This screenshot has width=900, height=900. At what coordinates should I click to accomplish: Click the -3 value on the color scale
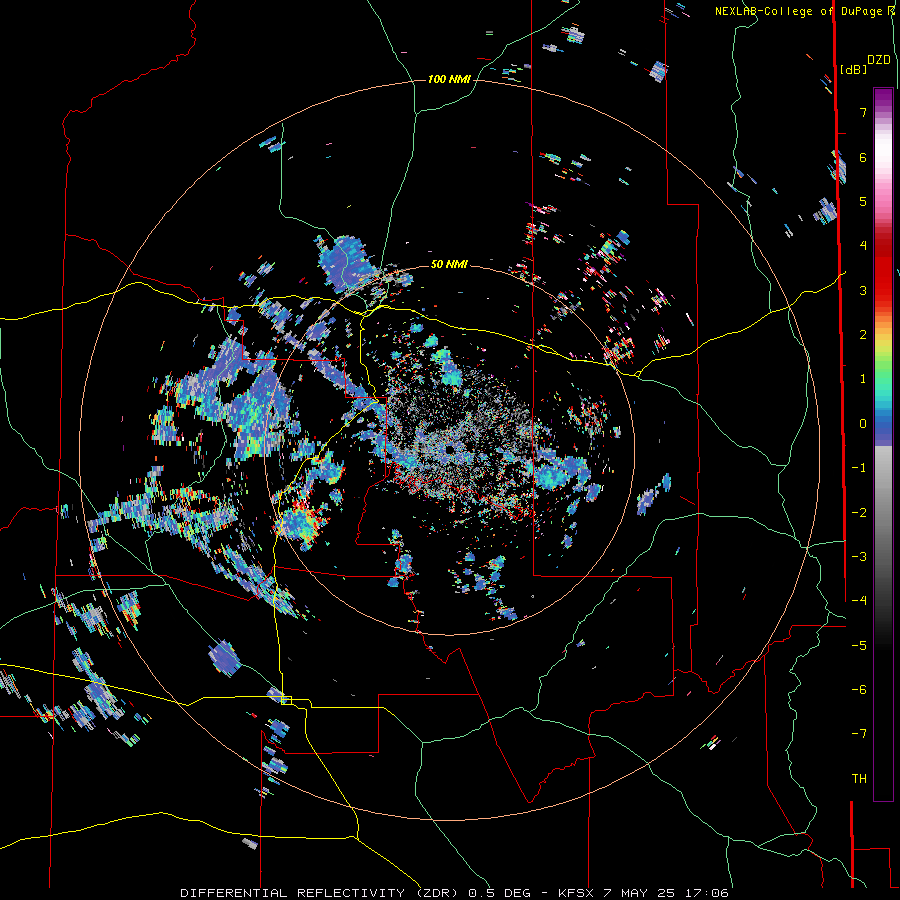click(x=859, y=557)
